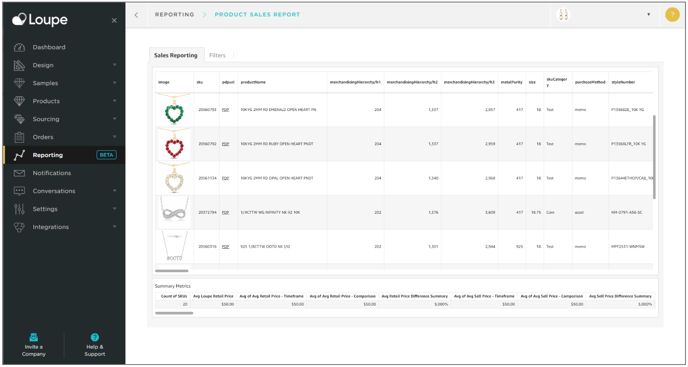Click '1/4CTTW WG INFINITY NK 02 10K' cell
Screen dimensions: 688x367
[270, 212]
